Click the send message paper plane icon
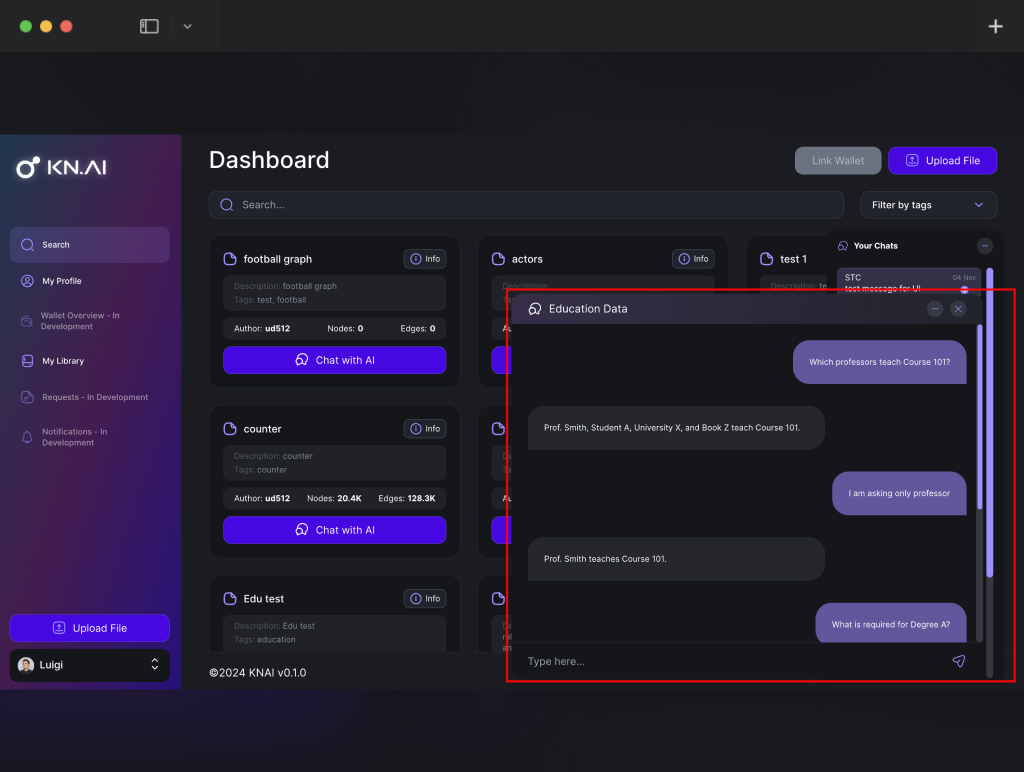The image size is (1024, 772). [x=958, y=661]
